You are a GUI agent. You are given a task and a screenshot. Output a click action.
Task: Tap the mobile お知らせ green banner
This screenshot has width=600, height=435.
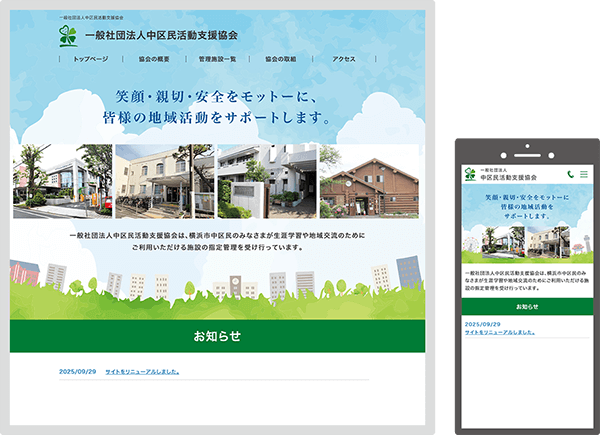[x=527, y=307]
